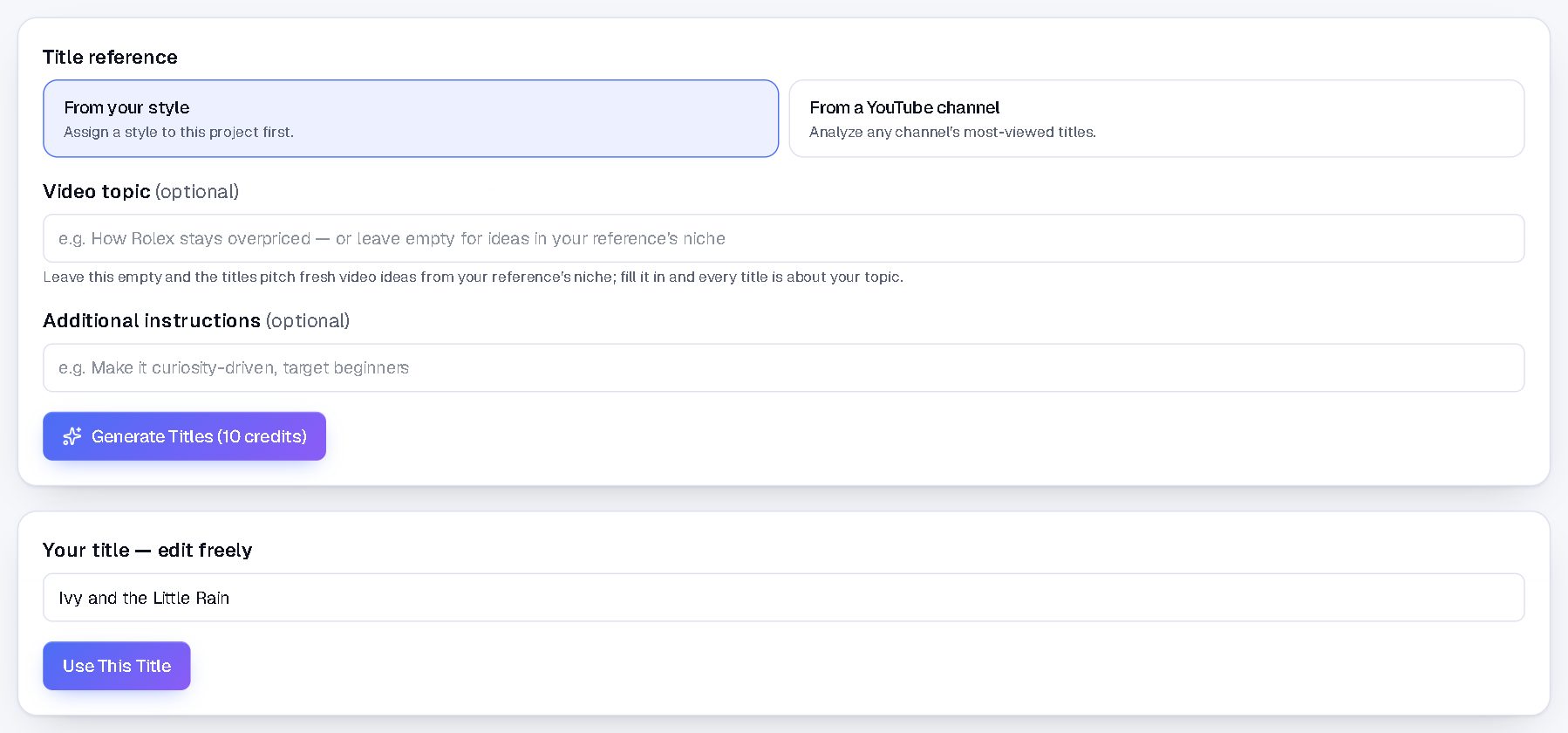Viewport: 1568px width, 733px height.
Task: Click the "Your title — edit freely" heading
Action: [x=147, y=551]
